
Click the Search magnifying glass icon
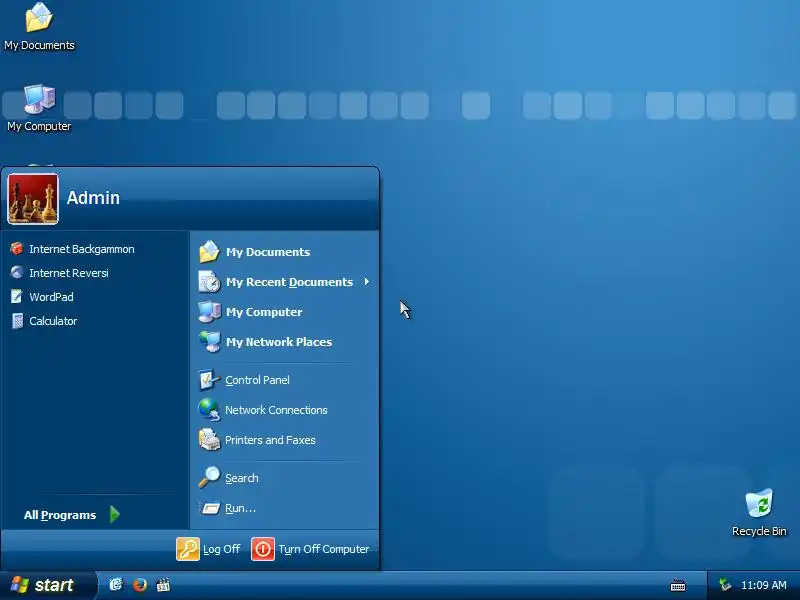tap(209, 478)
